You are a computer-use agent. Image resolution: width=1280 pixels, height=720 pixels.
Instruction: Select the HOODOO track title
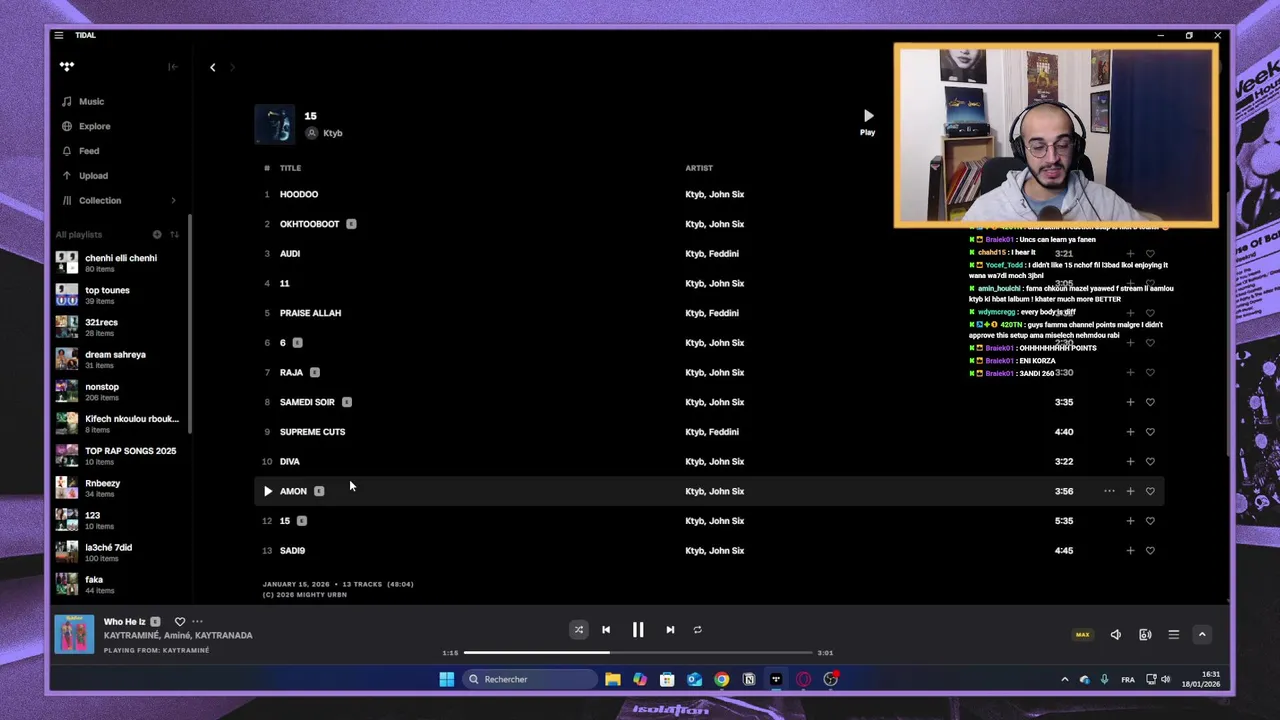[x=299, y=194]
